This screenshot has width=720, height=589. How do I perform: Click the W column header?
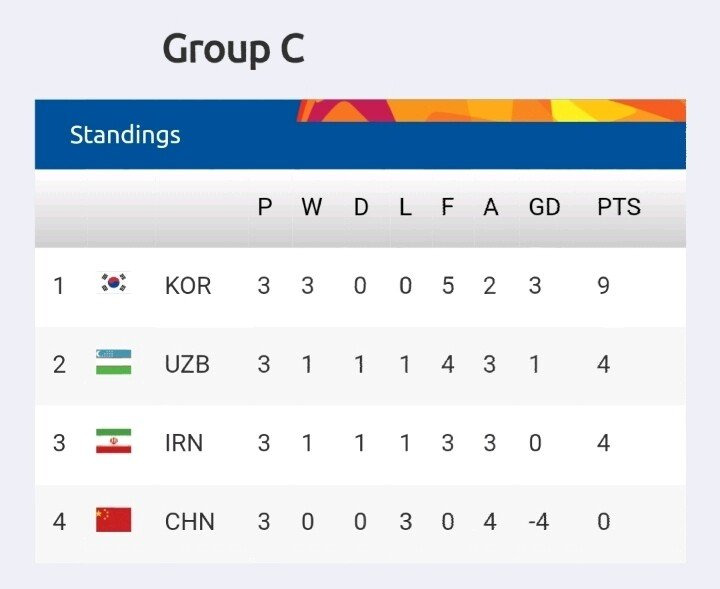tap(312, 207)
